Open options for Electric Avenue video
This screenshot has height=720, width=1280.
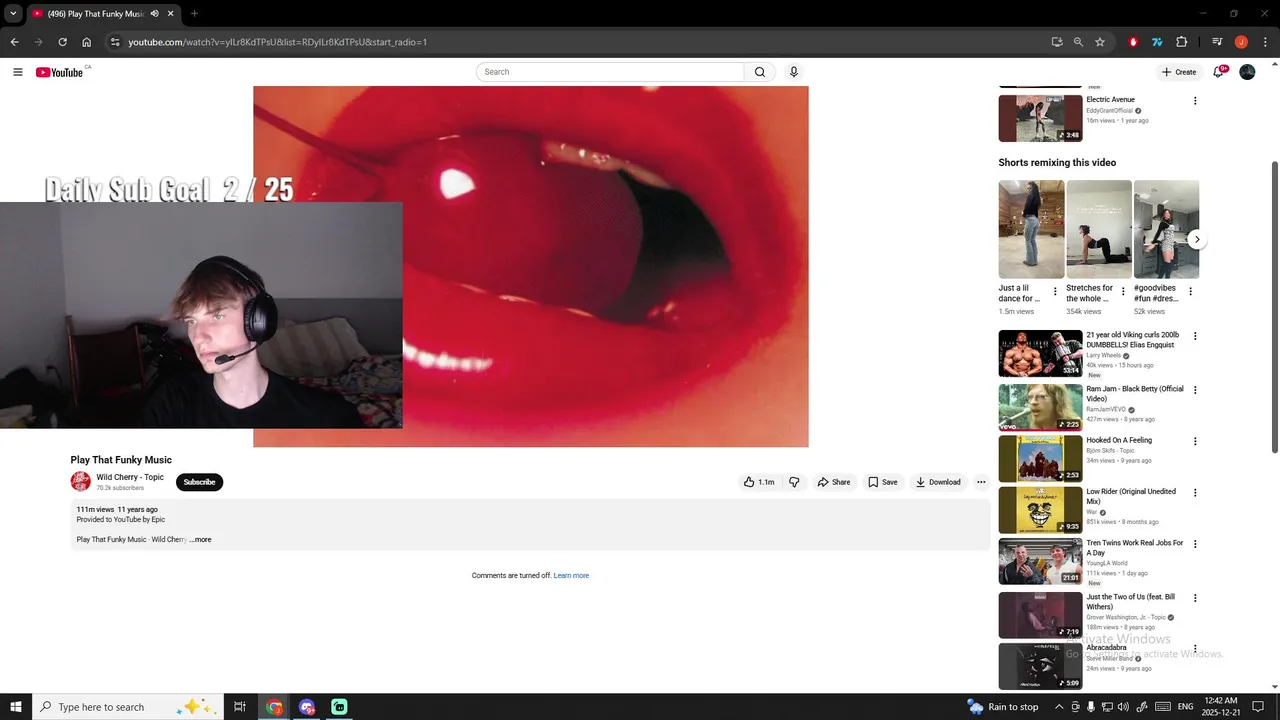click(1195, 101)
